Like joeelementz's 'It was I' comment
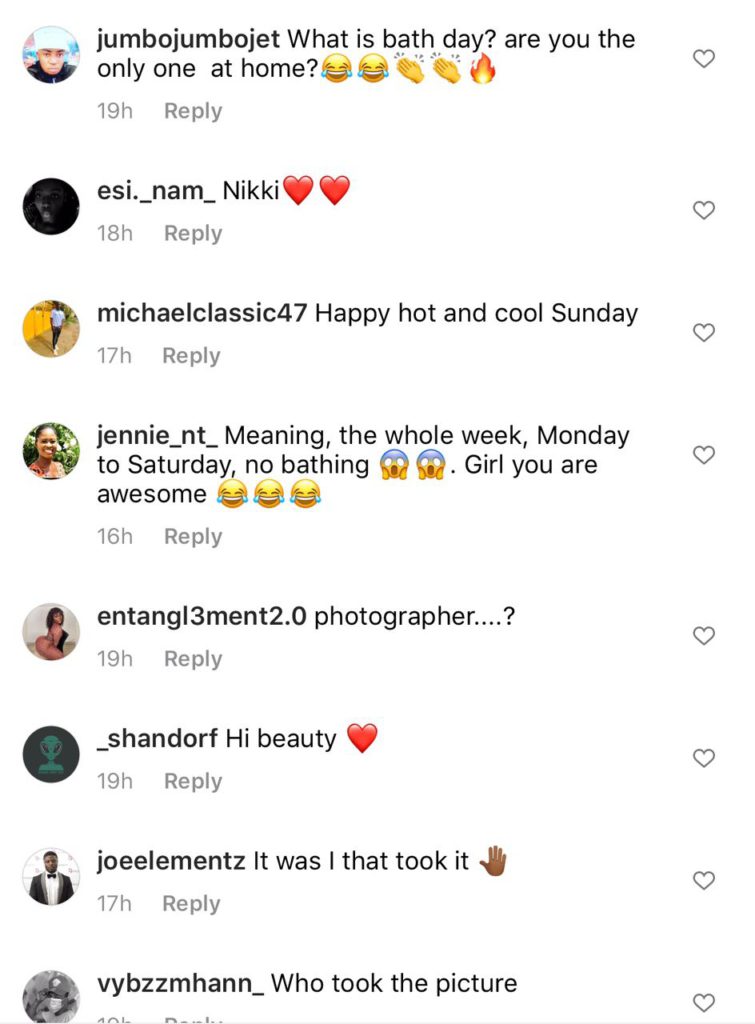 pos(704,881)
